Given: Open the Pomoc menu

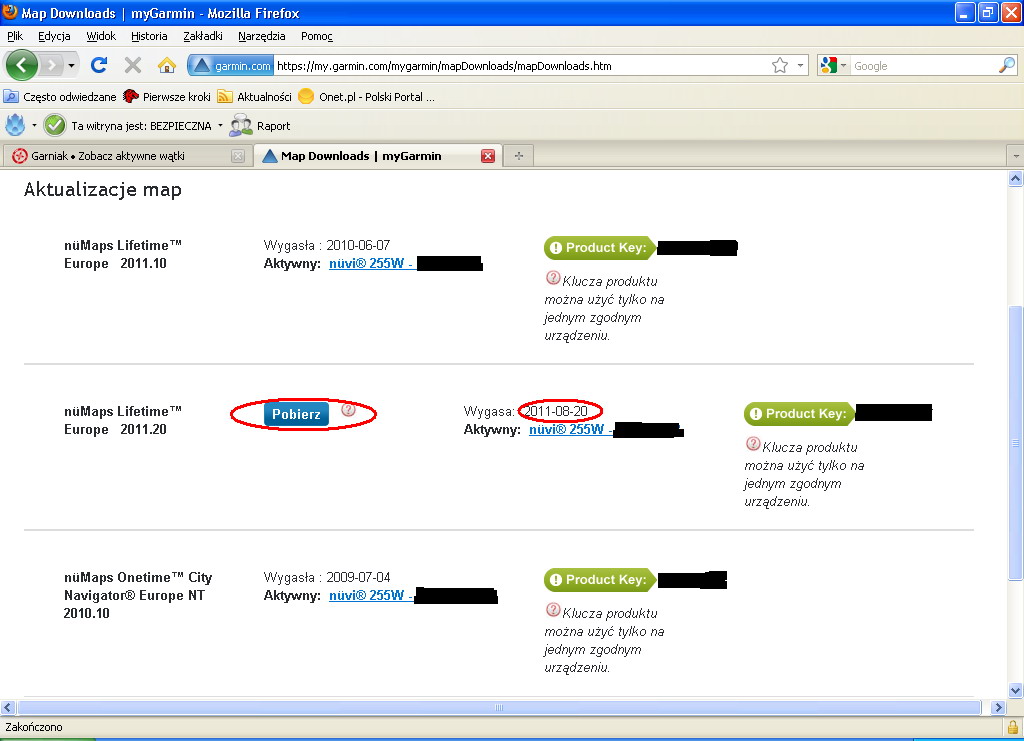Looking at the screenshot, I should coord(317,36).
